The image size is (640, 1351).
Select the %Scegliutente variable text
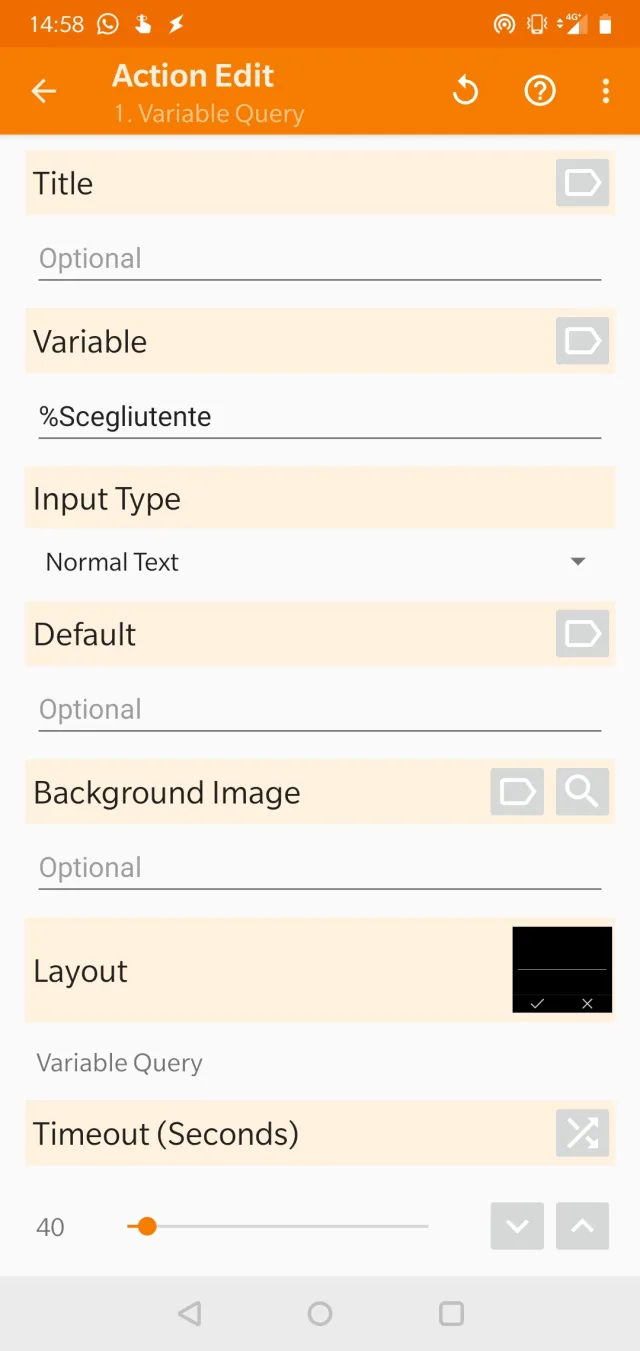124,417
